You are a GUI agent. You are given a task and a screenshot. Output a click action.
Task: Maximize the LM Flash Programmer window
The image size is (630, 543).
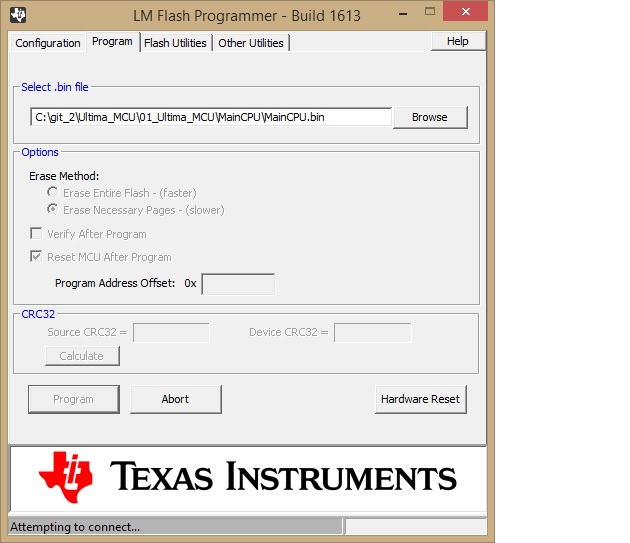[x=430, y=12]
